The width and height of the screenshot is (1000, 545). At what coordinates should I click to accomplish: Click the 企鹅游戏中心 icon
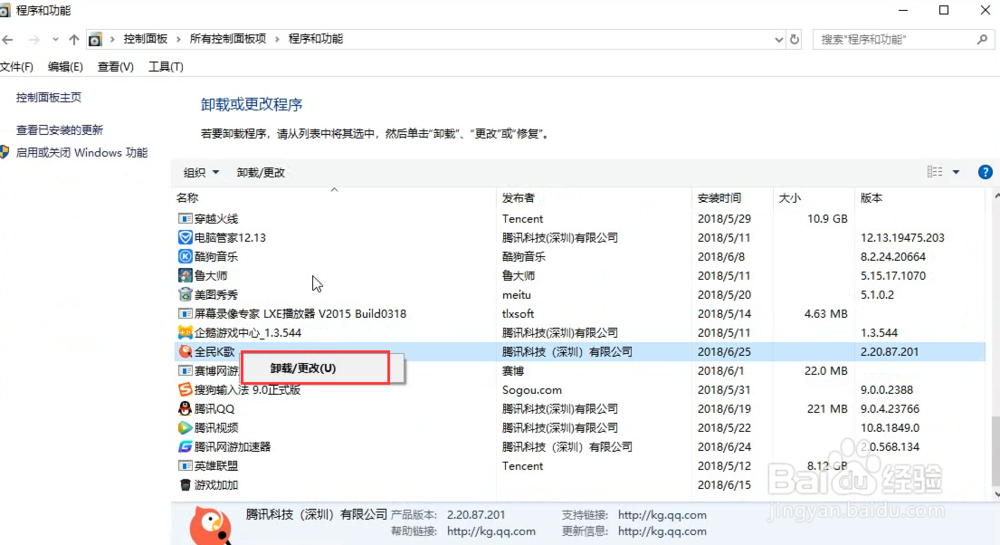click(x=185, y=333)
